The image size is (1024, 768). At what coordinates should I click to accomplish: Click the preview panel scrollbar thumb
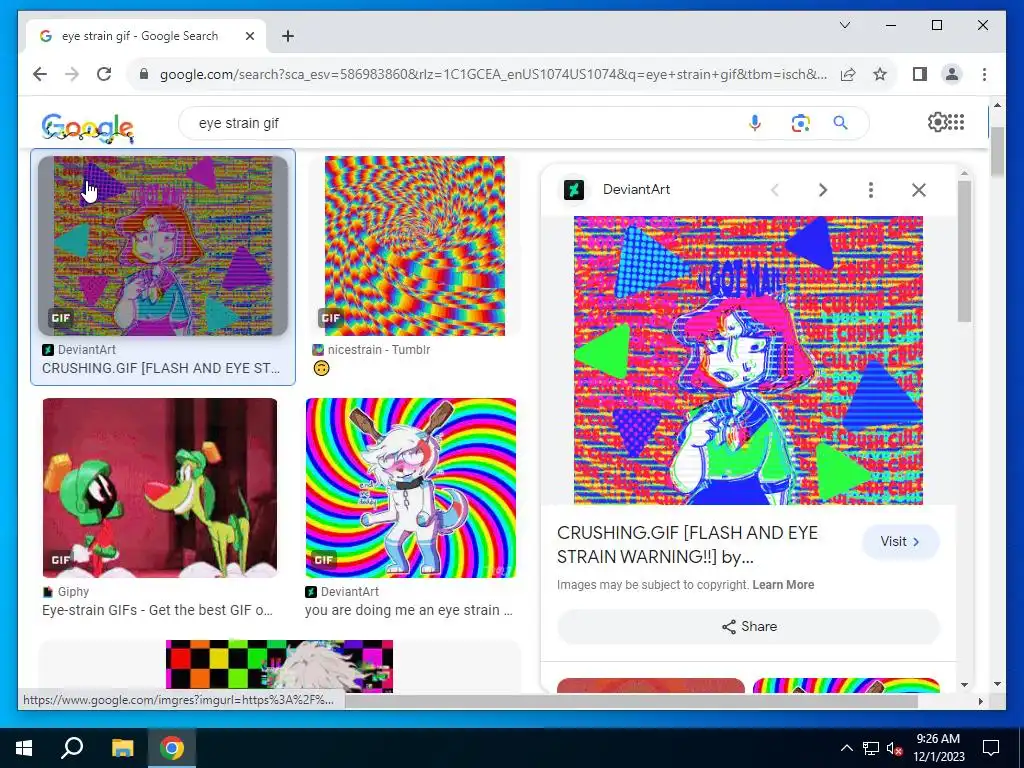tap(965, 251)
